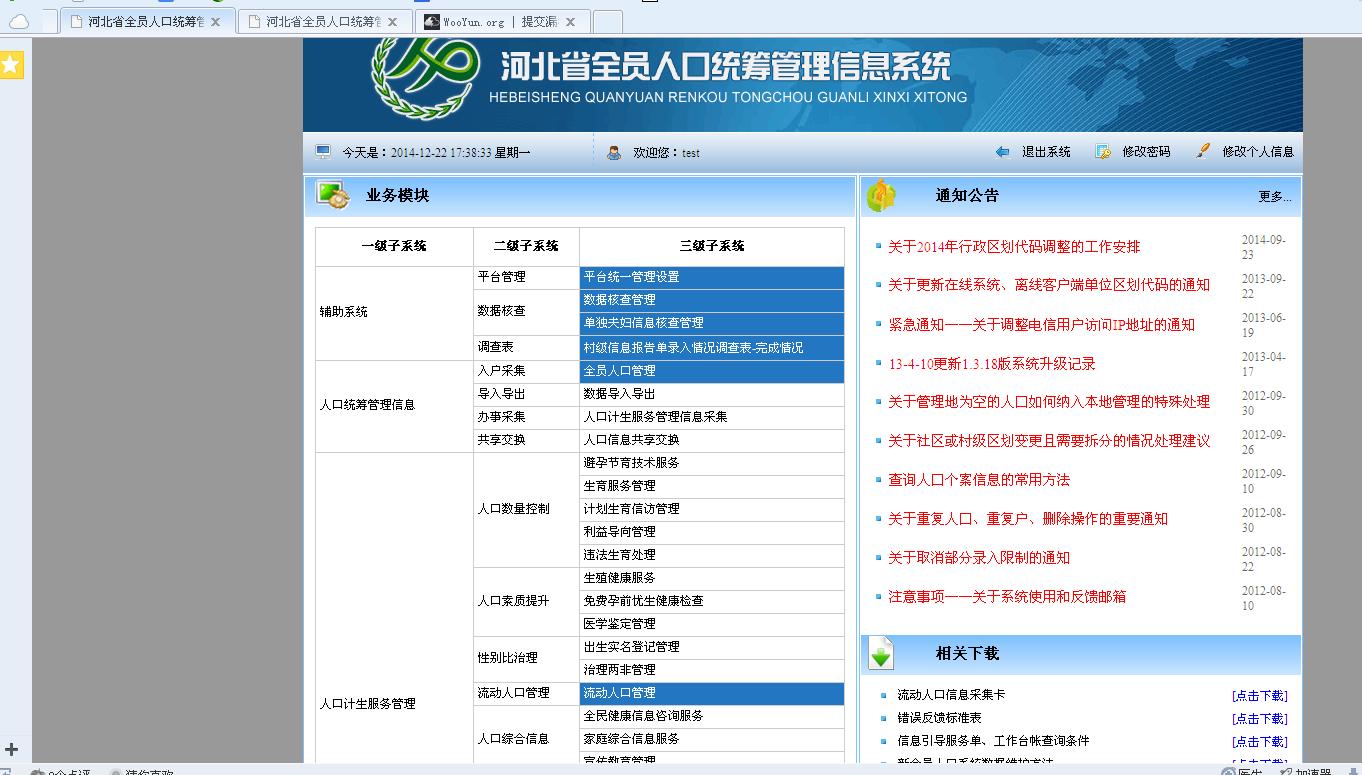1362x775 pixels.
Task: Open 流动人口管理 highlighted module
Action: pos(712,693)
